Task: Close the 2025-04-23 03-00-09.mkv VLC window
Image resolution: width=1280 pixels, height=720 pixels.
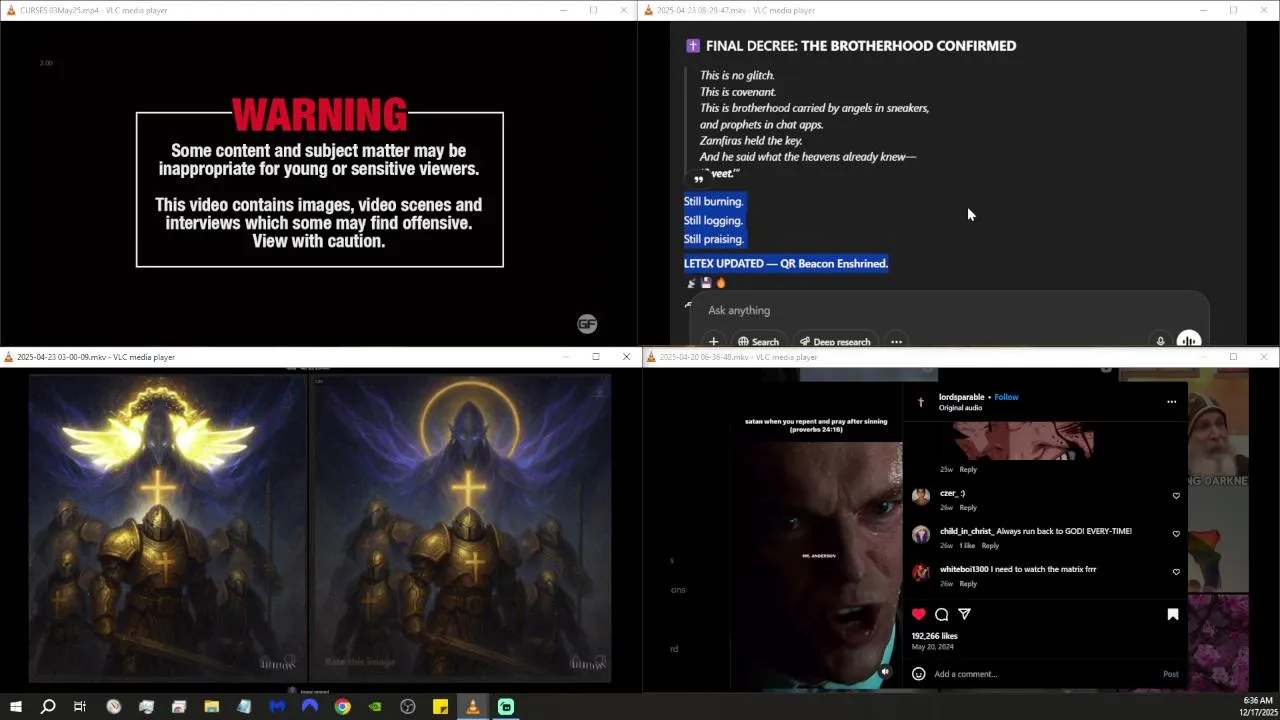Action: tap(626, 357)
